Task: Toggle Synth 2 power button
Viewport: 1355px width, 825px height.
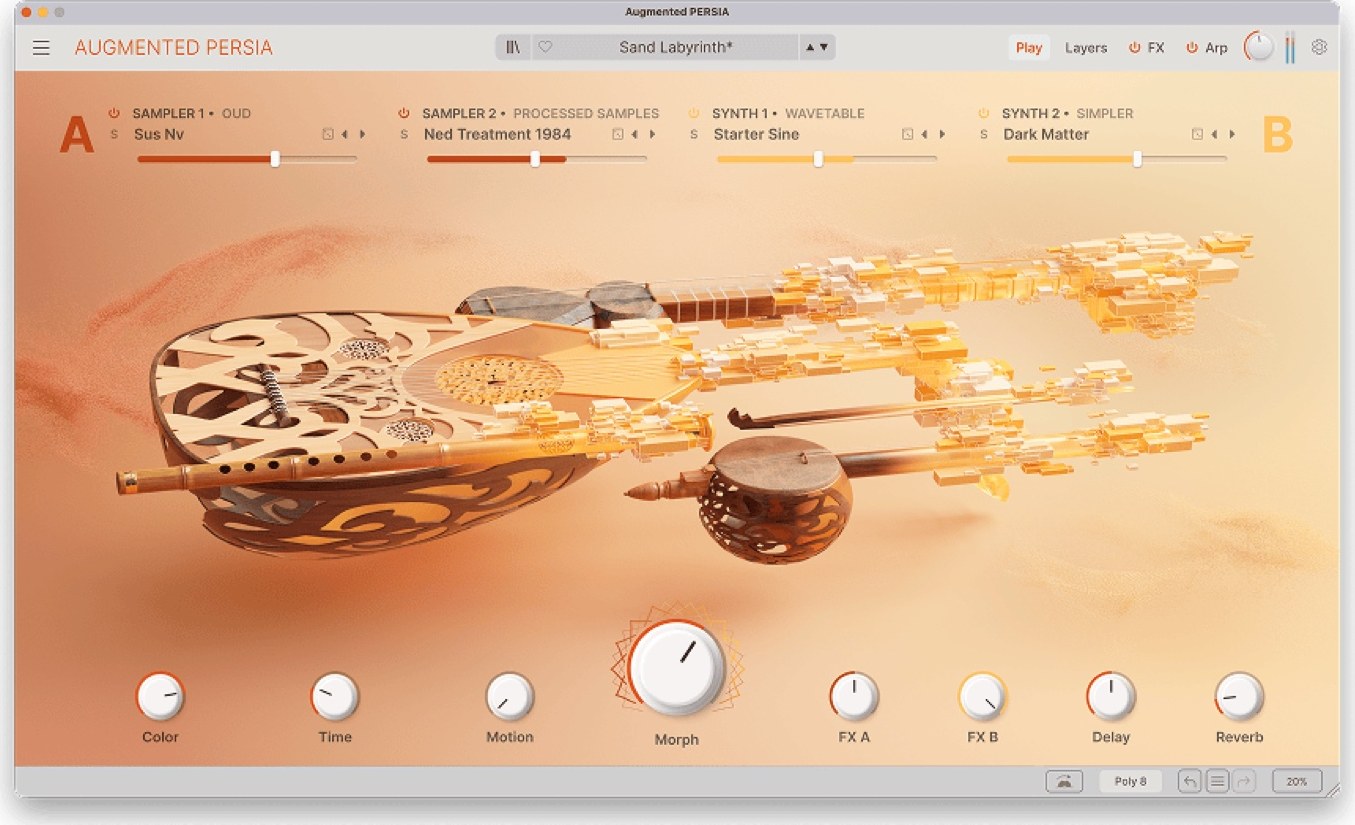Action: click(984, 113)
